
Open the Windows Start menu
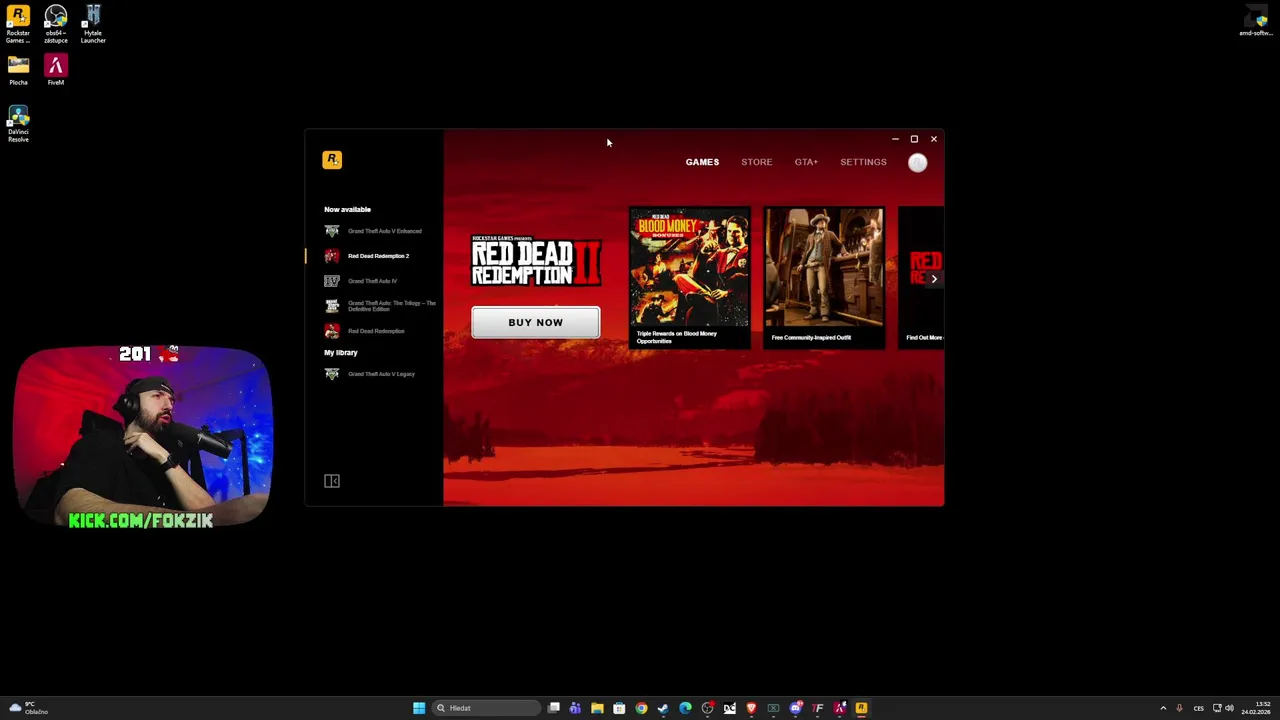pyautogui.click(x=419, y=708)
